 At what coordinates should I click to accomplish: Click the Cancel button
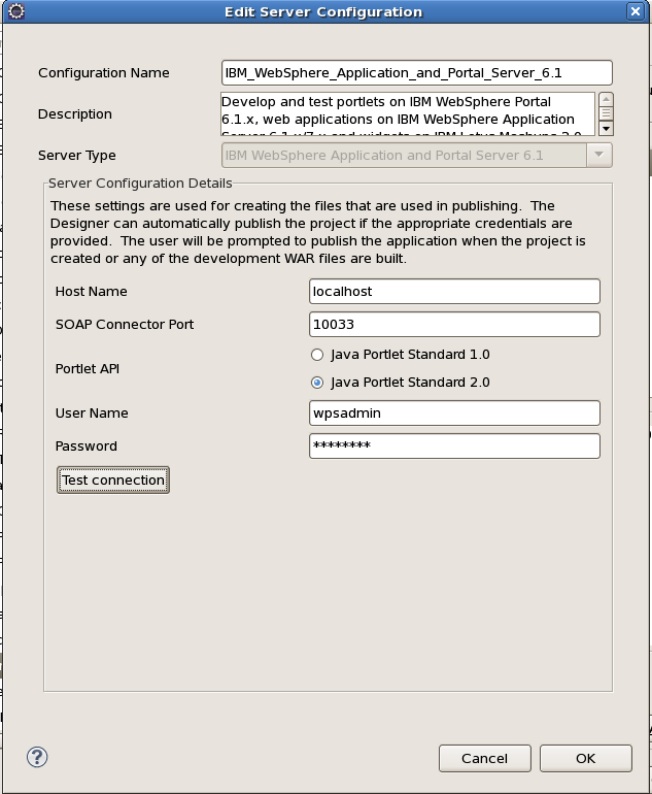484,758
